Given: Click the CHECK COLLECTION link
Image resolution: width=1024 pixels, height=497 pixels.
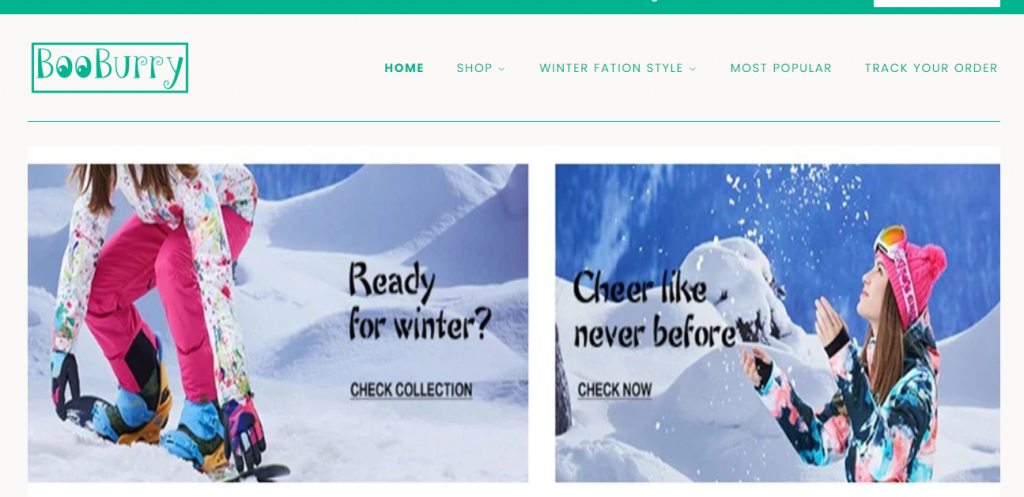Looking at the screenshot, I should (411, 391).
